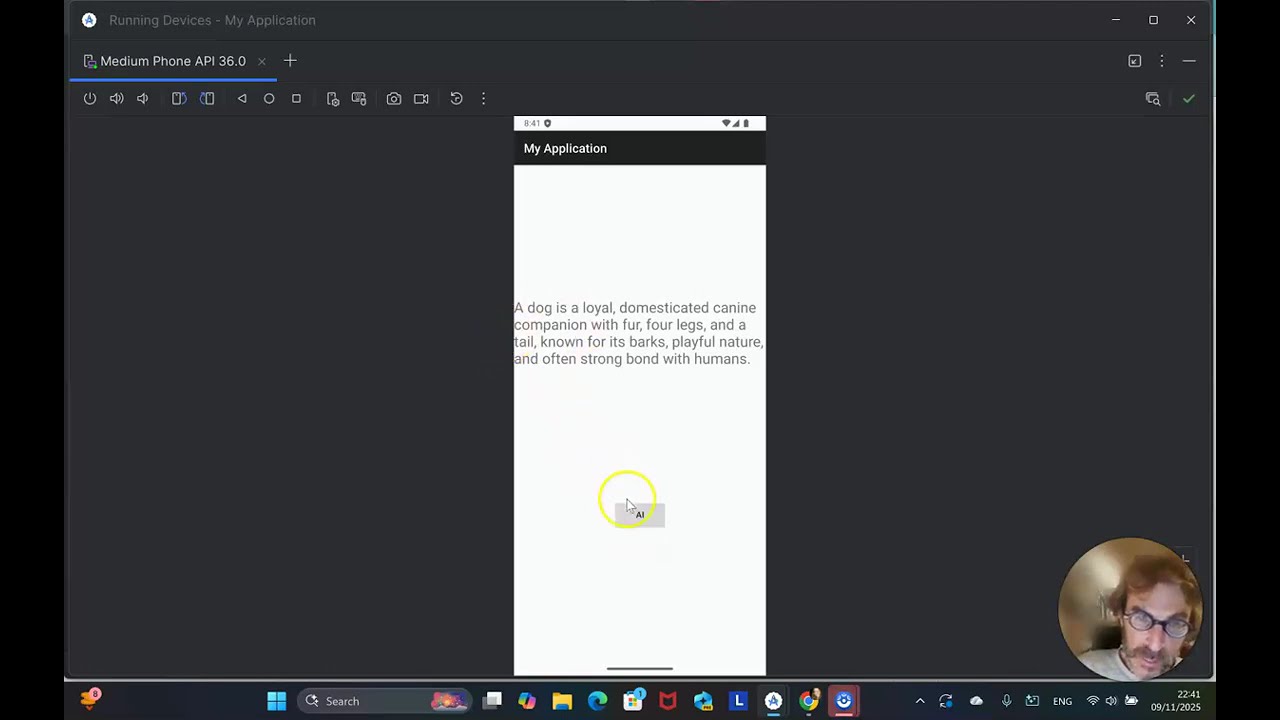Show hidden system tray icons chevron
The height and width of the screenshot is (720, 1280).
[x=920, y=701]
